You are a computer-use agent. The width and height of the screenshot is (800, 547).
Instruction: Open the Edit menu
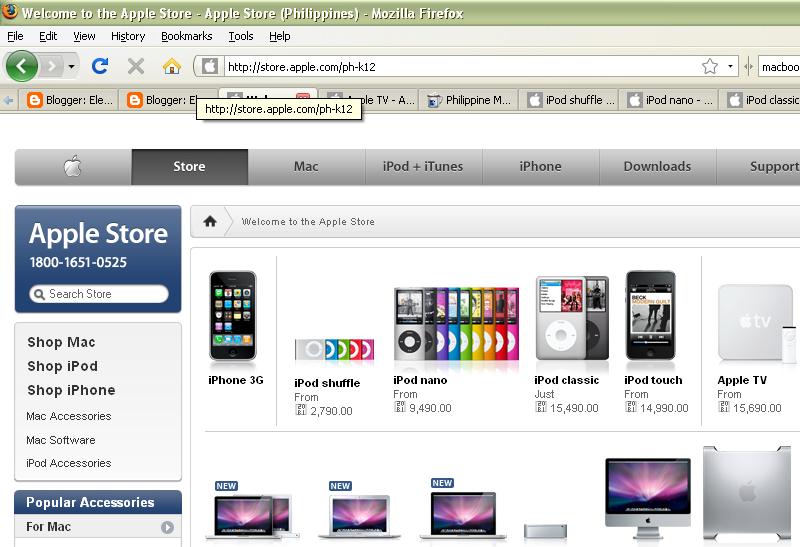[x=48, y=36]
